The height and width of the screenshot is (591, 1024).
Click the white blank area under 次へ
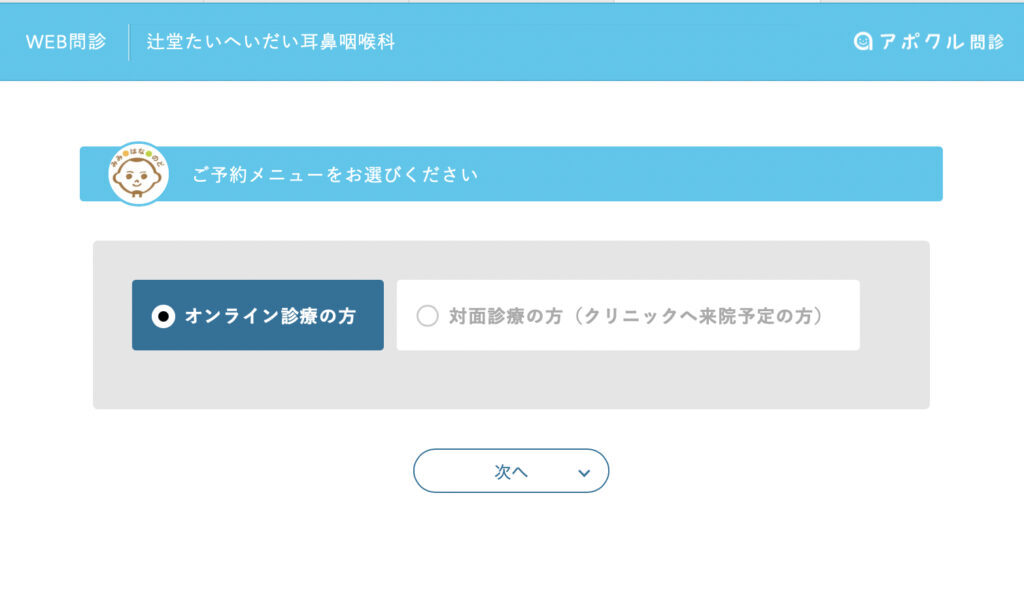511,542
